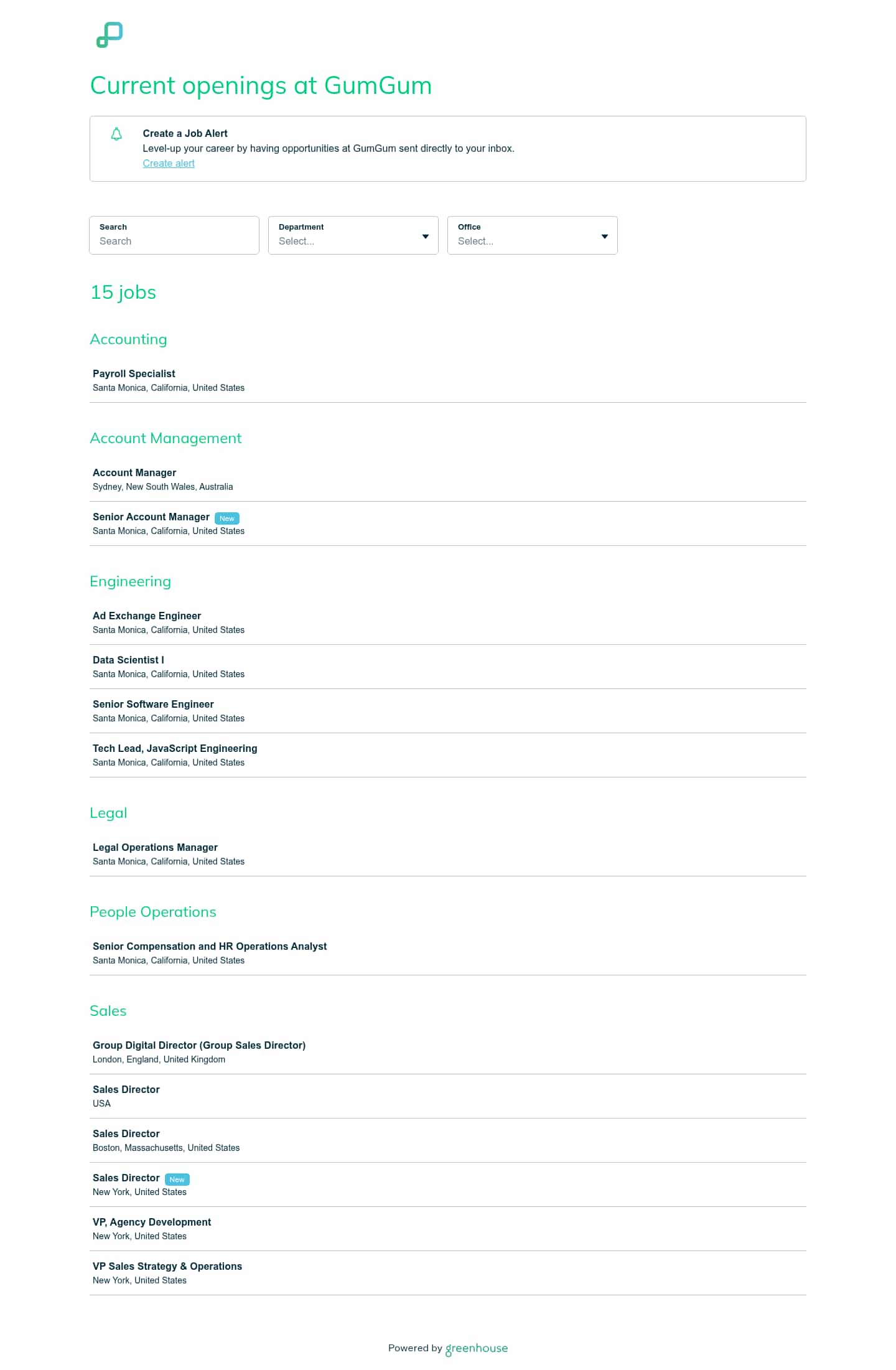Image resolution: width=896 pixels, height=1370 pixels.
Task: Open the Data Scientist I posting
Action: pos(448,667)
